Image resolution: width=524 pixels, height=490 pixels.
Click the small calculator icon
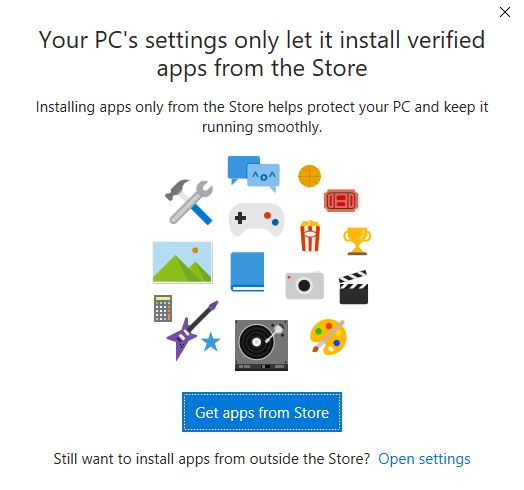pos(163,309)
